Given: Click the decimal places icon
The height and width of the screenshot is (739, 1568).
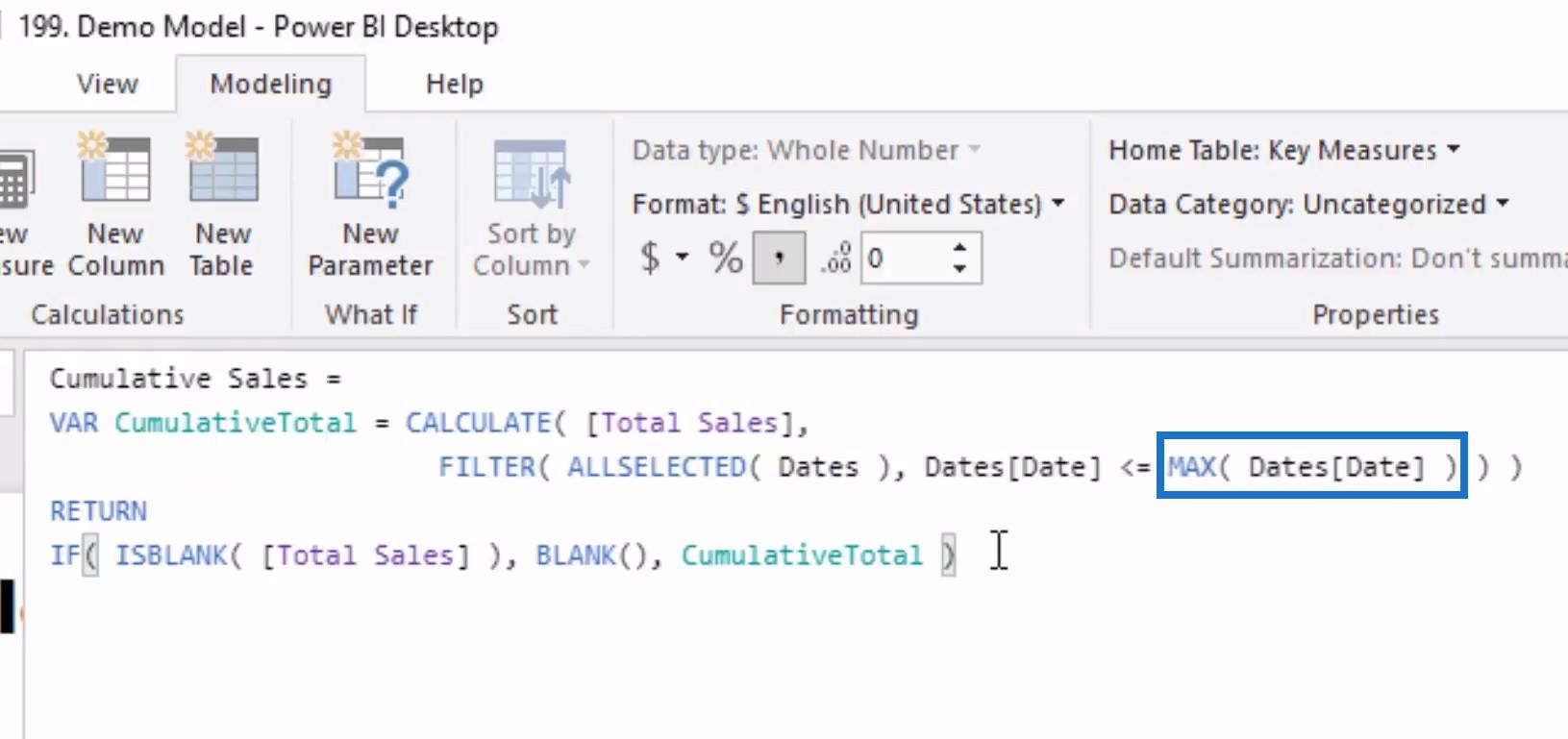Looking at the screenshot, I should (835, 258).
